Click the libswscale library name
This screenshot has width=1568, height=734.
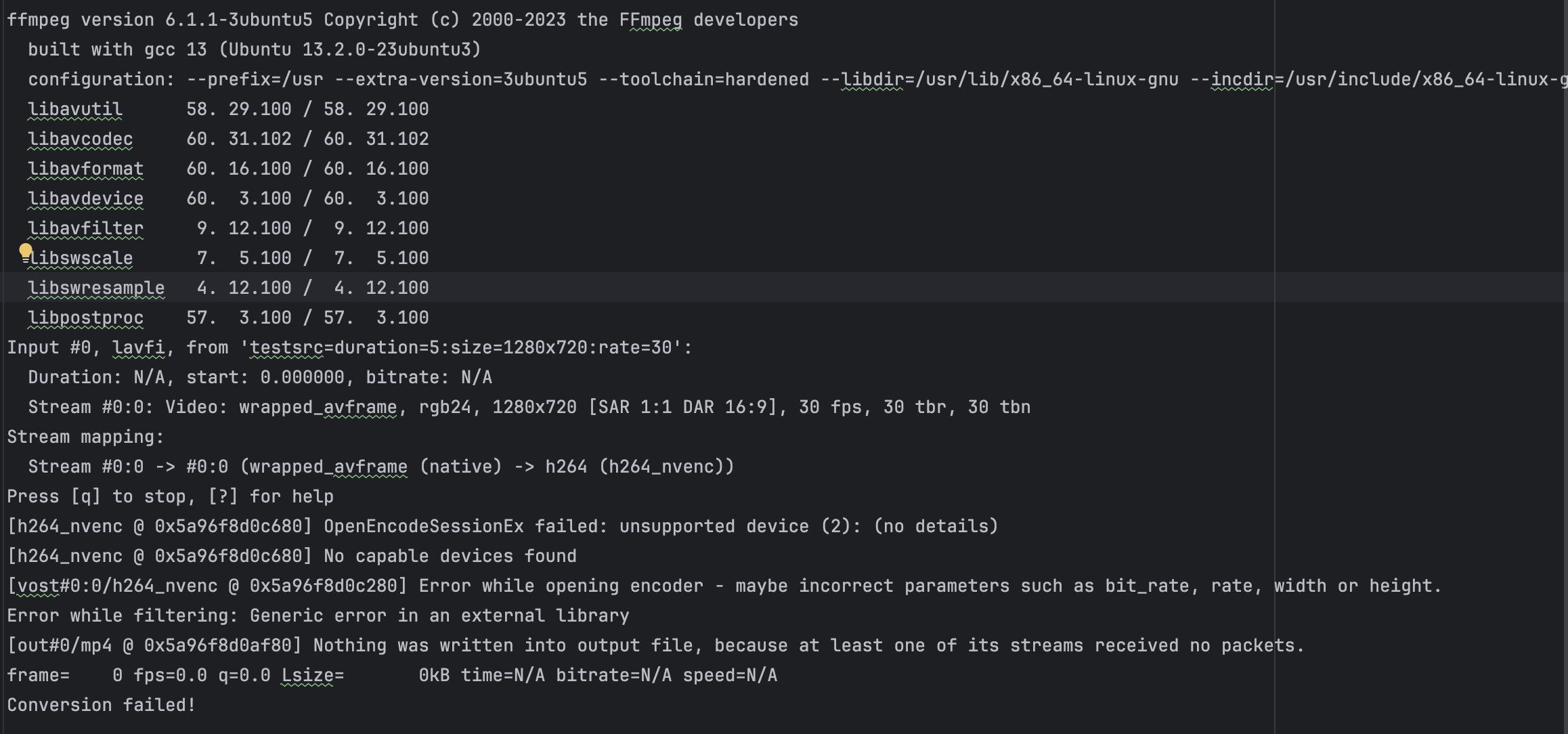pos(83,258)
